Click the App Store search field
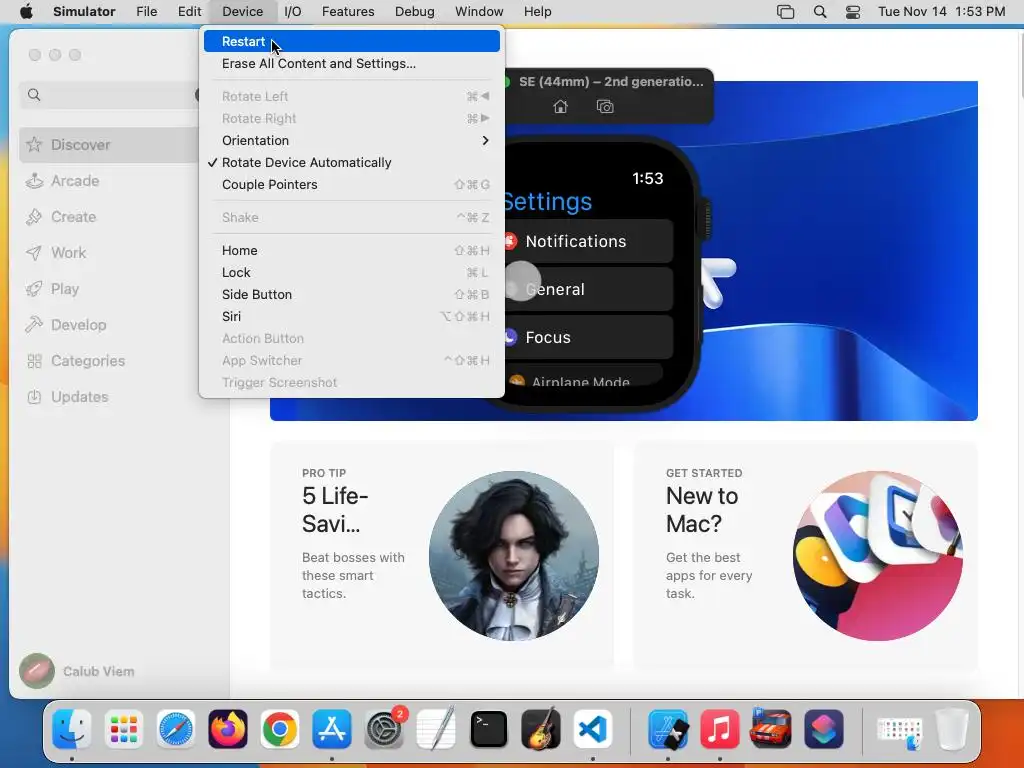Image resolution: width=1024 pixels, height=768 pixels. (x=111, y=95)
